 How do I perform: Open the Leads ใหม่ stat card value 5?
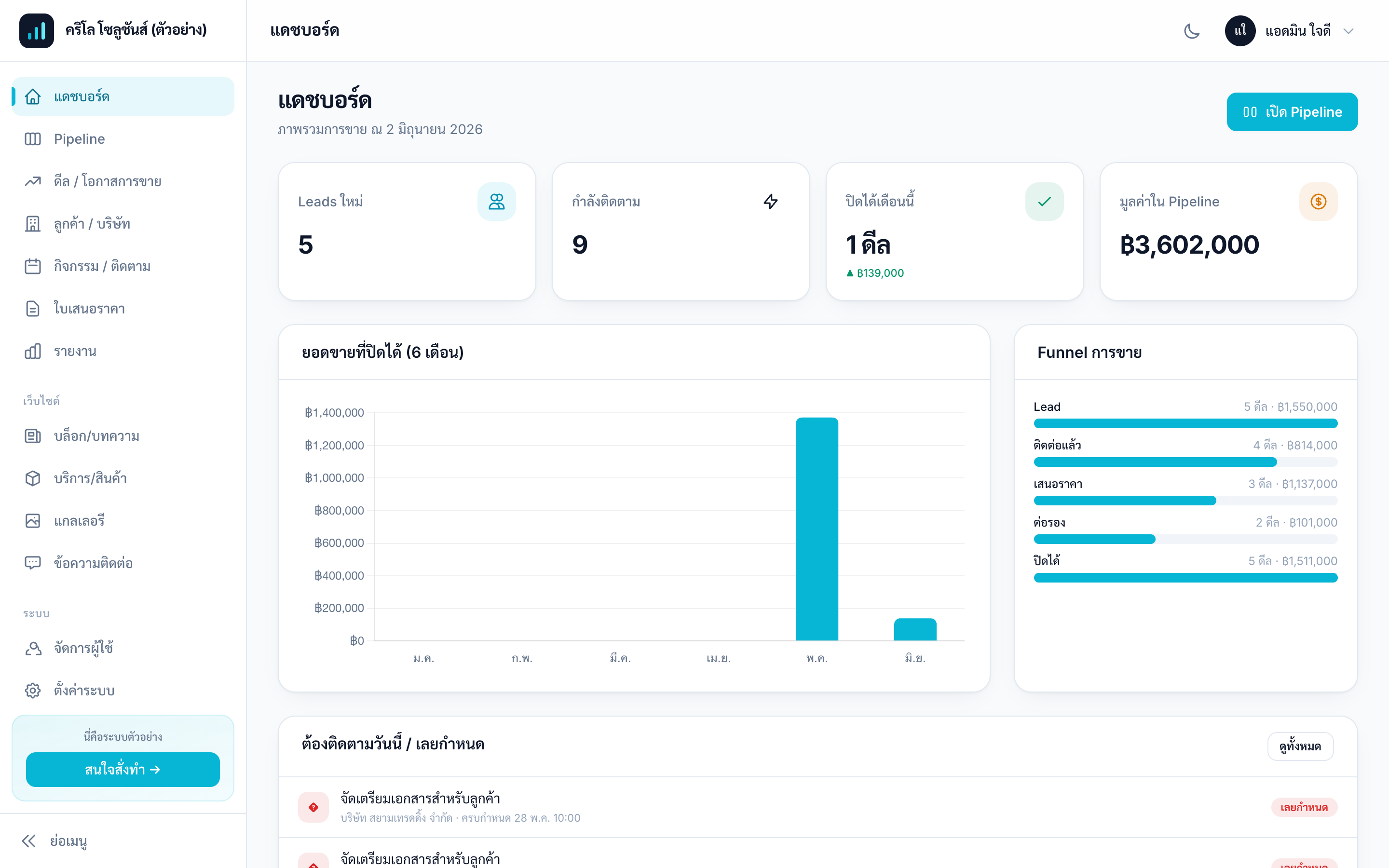pyautogui.click(x=305, y=244)
